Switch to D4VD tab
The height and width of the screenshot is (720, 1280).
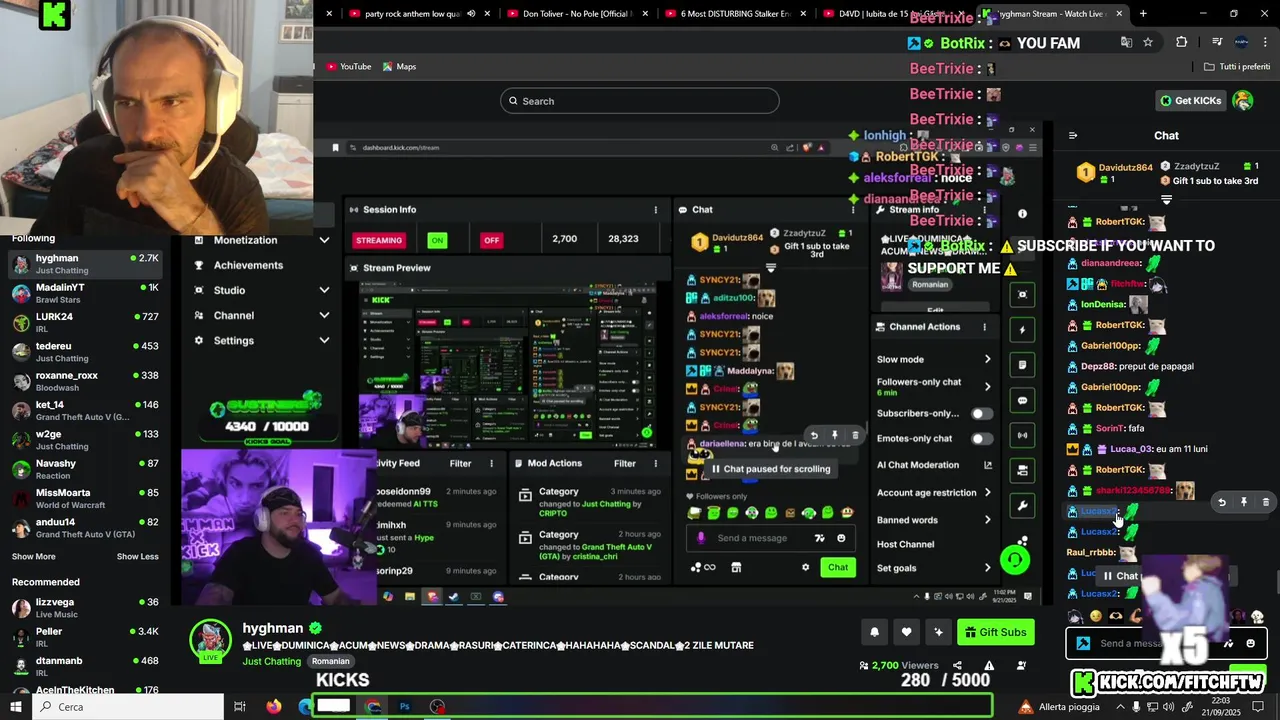(893, 14)
